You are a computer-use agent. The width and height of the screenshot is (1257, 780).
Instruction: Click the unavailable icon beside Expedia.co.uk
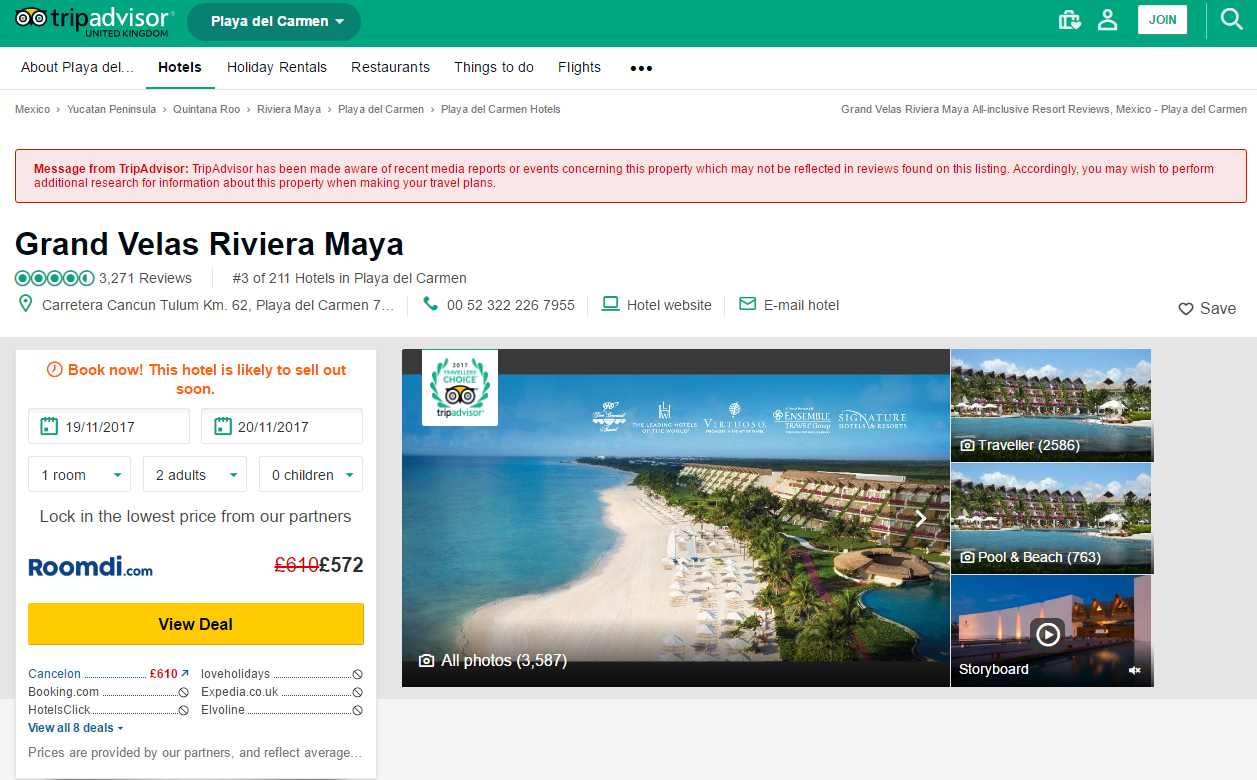click(x=357, y=692)
